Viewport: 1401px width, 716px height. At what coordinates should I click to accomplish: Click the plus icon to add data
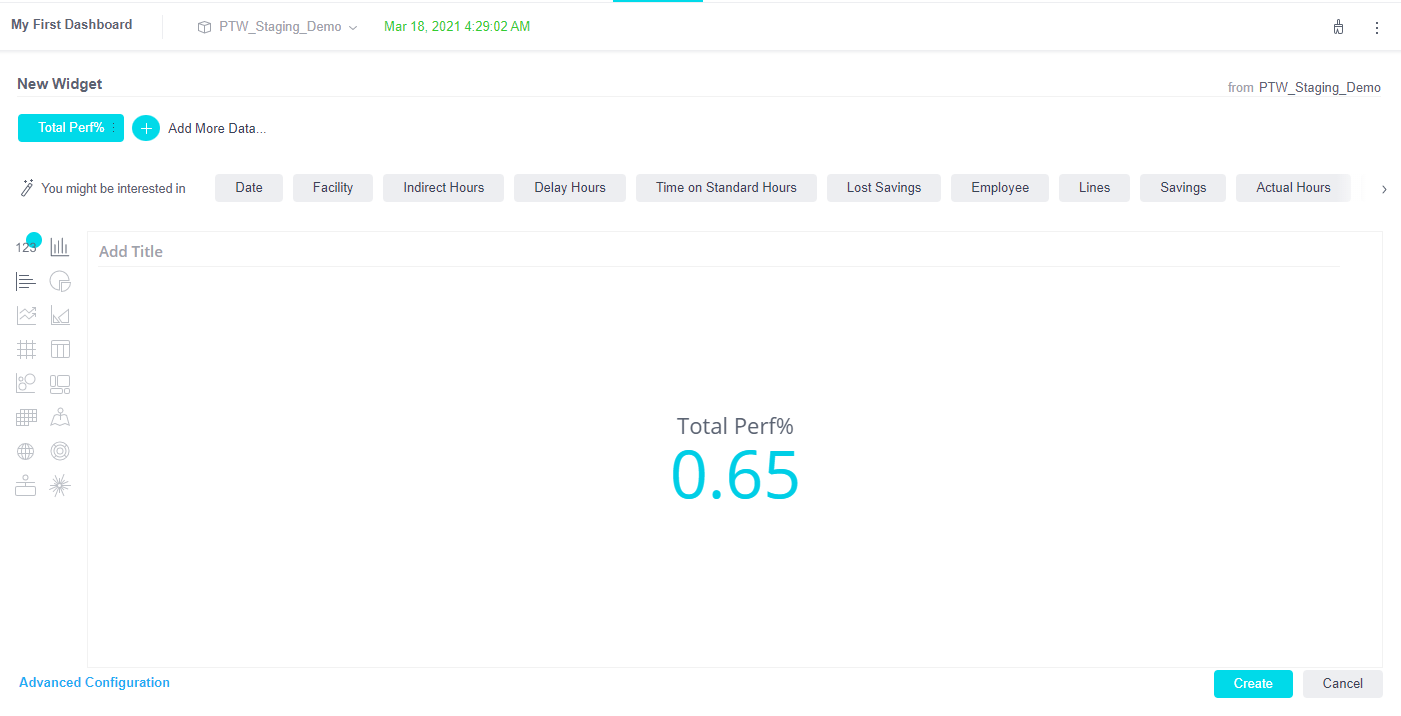point(146,128)
